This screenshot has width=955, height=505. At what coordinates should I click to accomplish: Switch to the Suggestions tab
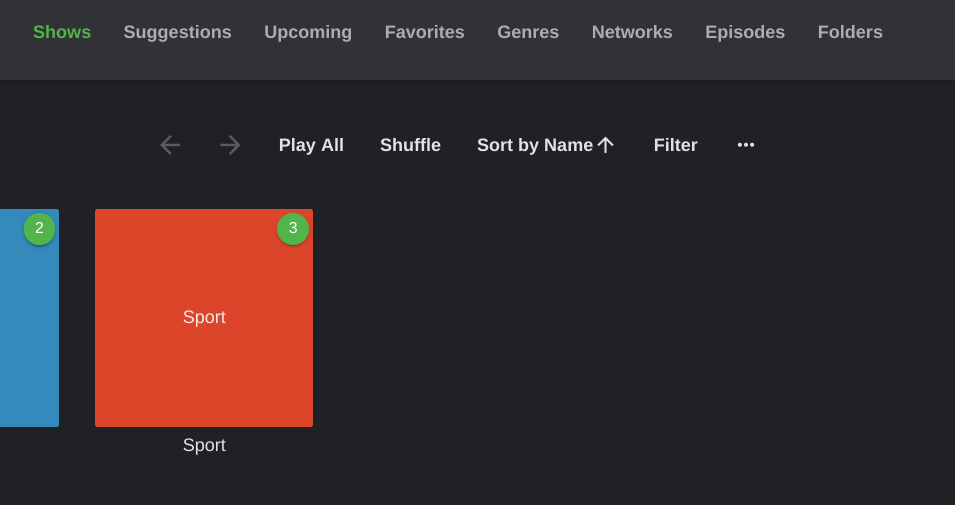(177, 32)
